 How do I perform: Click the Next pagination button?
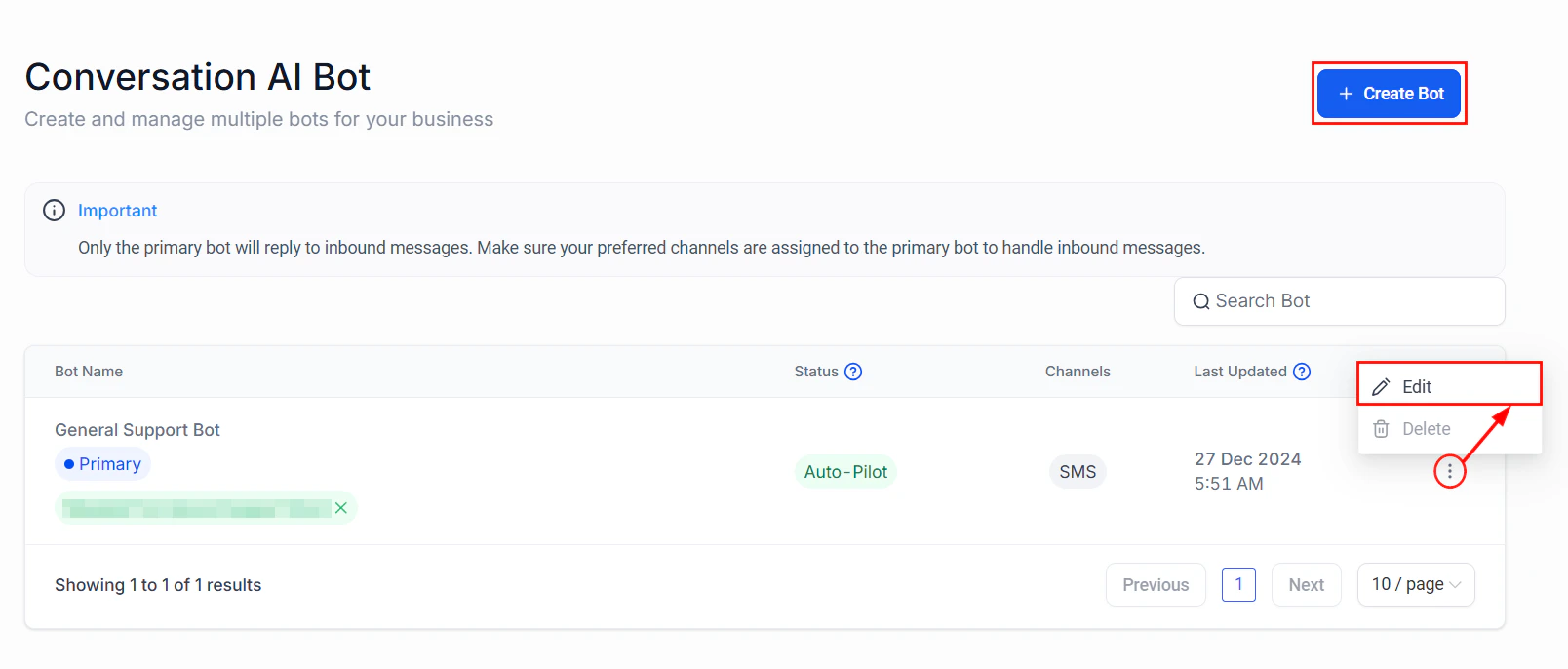coord(1306,584)
